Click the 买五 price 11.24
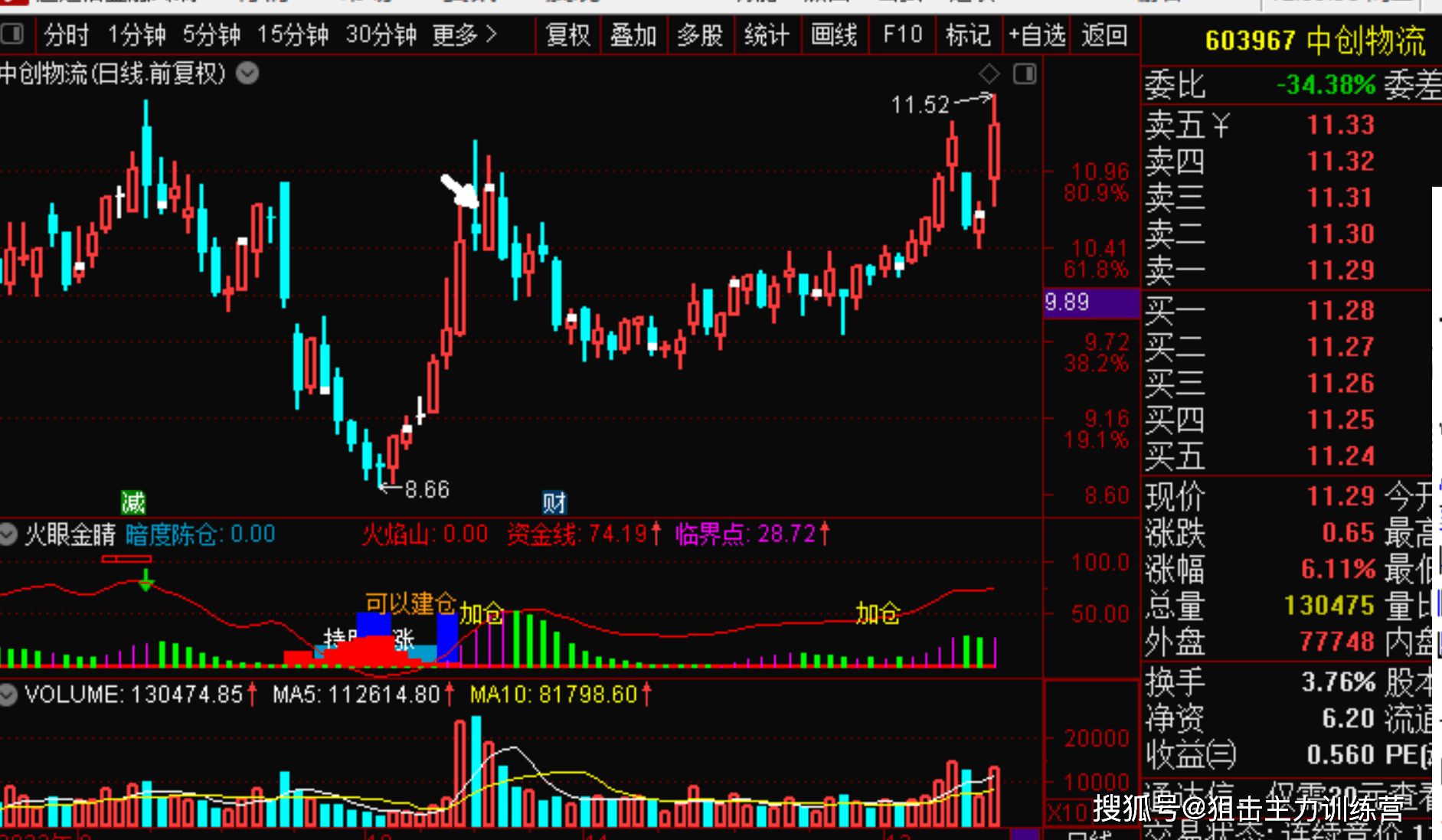 tap(1340, 456)
